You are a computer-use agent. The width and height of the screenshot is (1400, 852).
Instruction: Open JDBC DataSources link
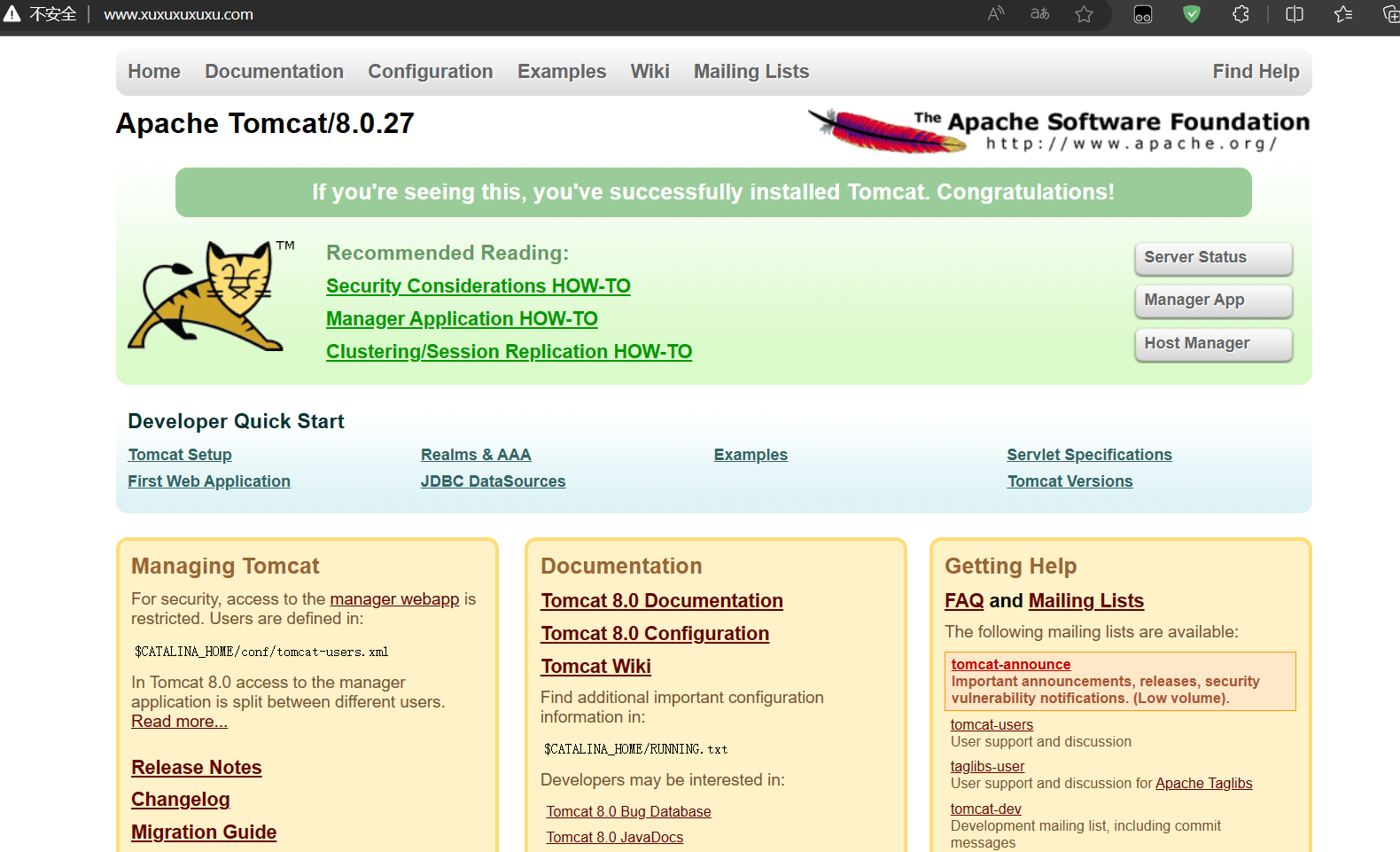click(x=493, y=481)
